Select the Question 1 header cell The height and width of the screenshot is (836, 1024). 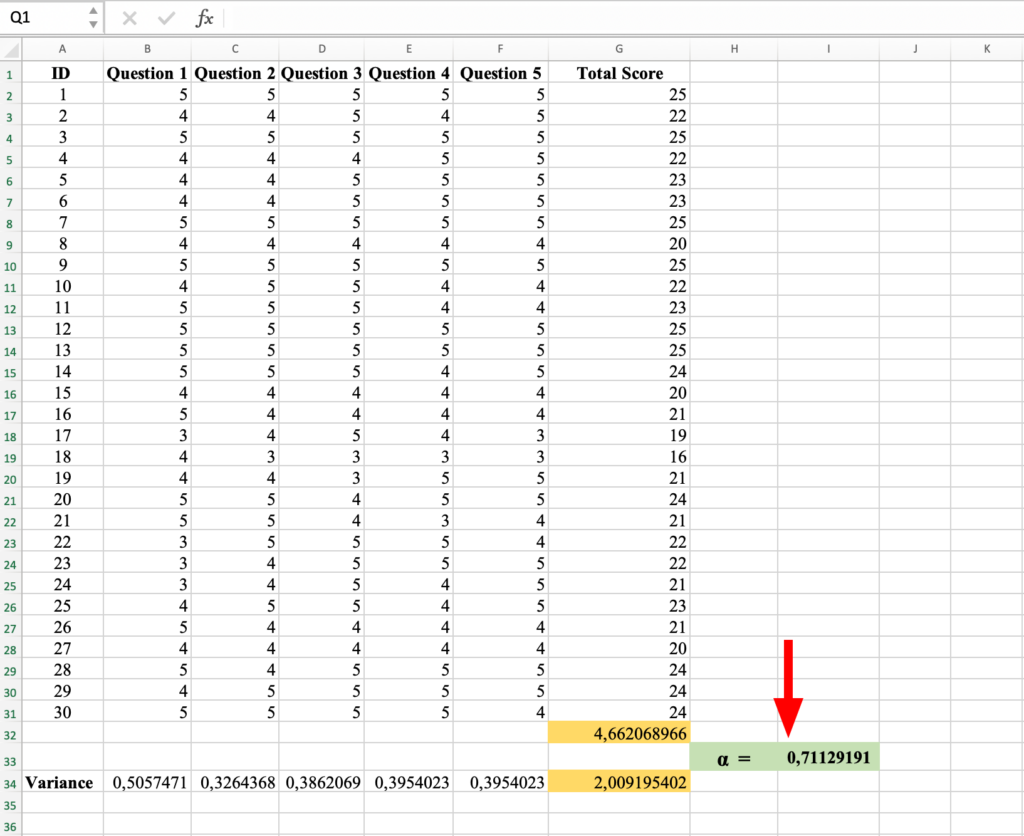tap(147, 72)
